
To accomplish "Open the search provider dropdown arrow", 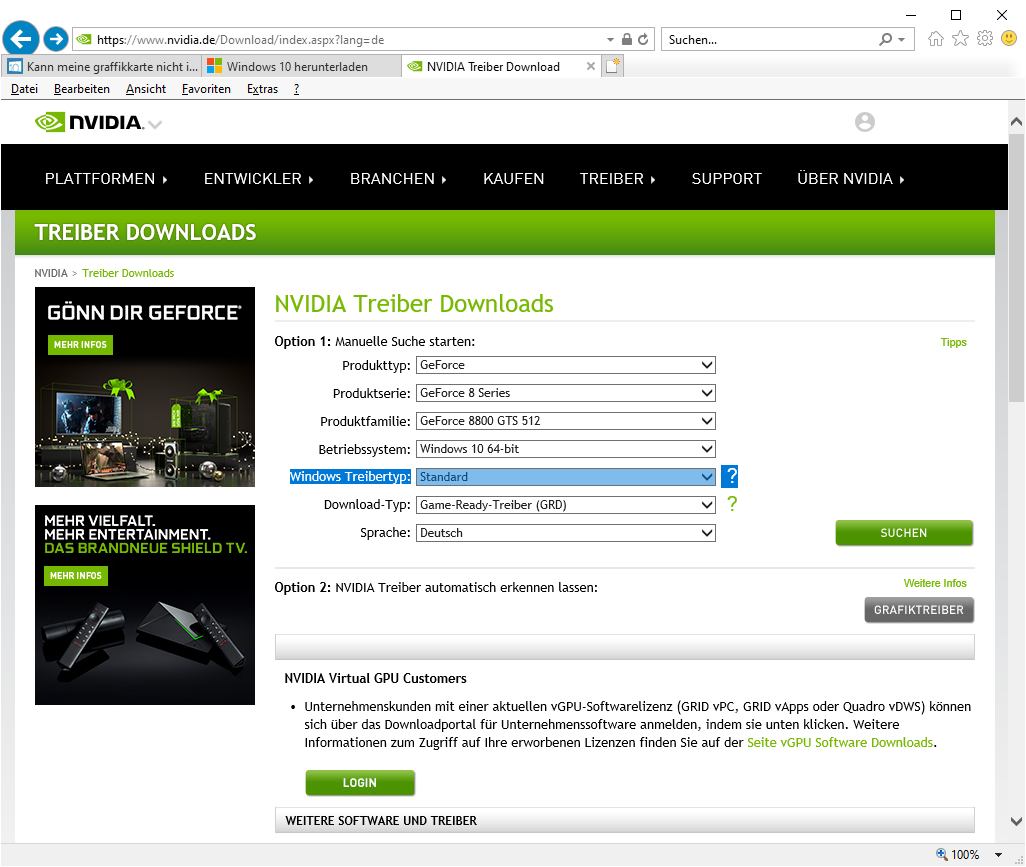I will (x=902, y=40).
